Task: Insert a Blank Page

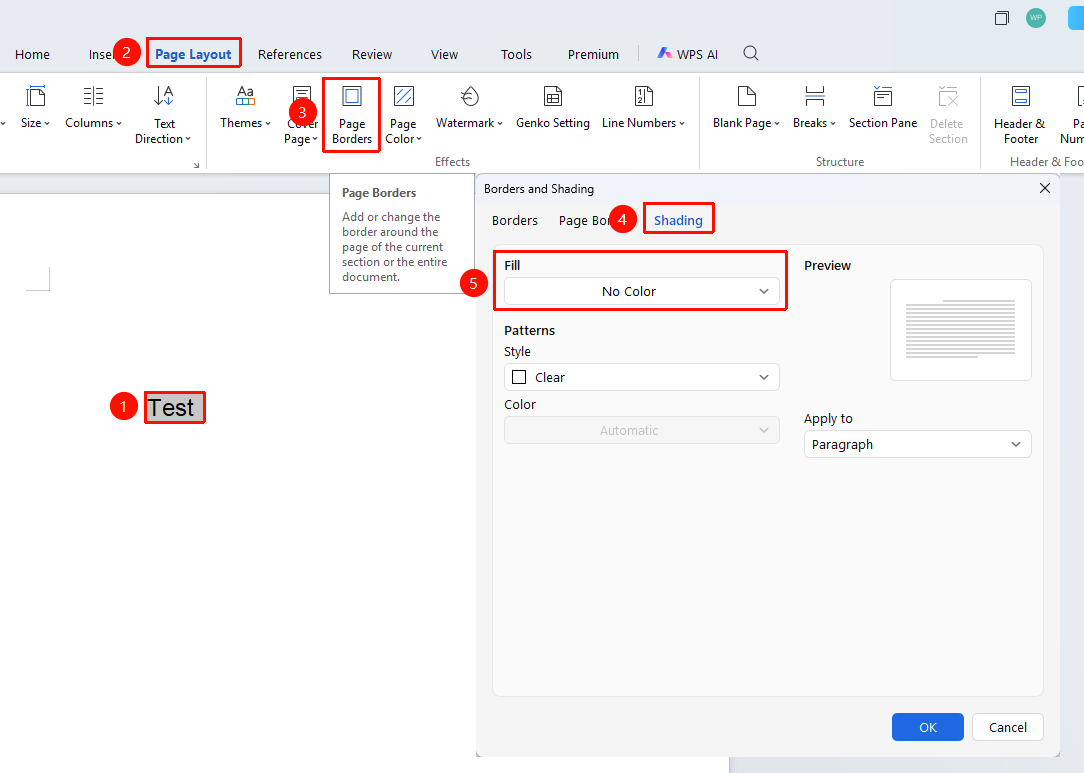Action: pos(747,107)
